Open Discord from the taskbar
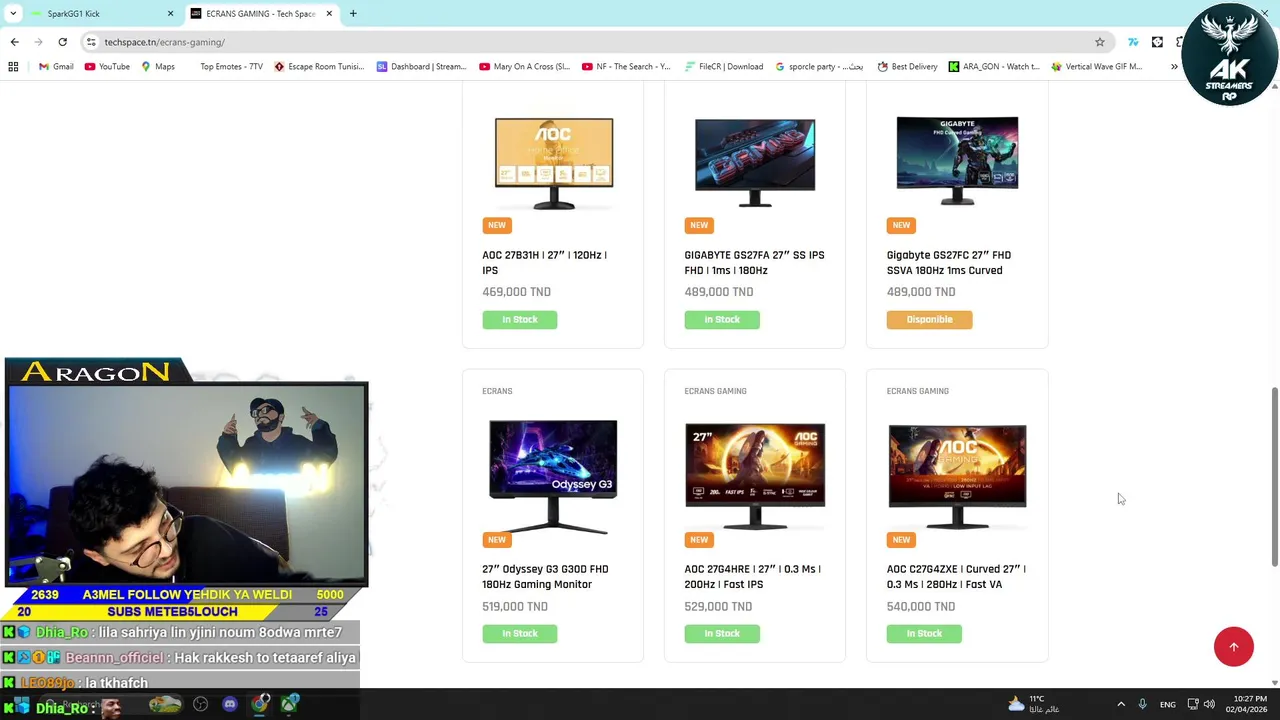Image resolution: width=1280 pixels, height=720 pixels. 230,704
